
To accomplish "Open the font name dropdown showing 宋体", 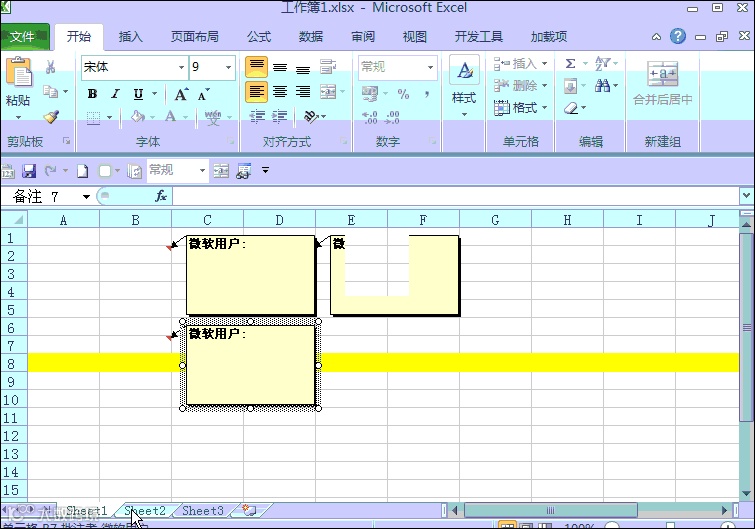I will (181, 67).
